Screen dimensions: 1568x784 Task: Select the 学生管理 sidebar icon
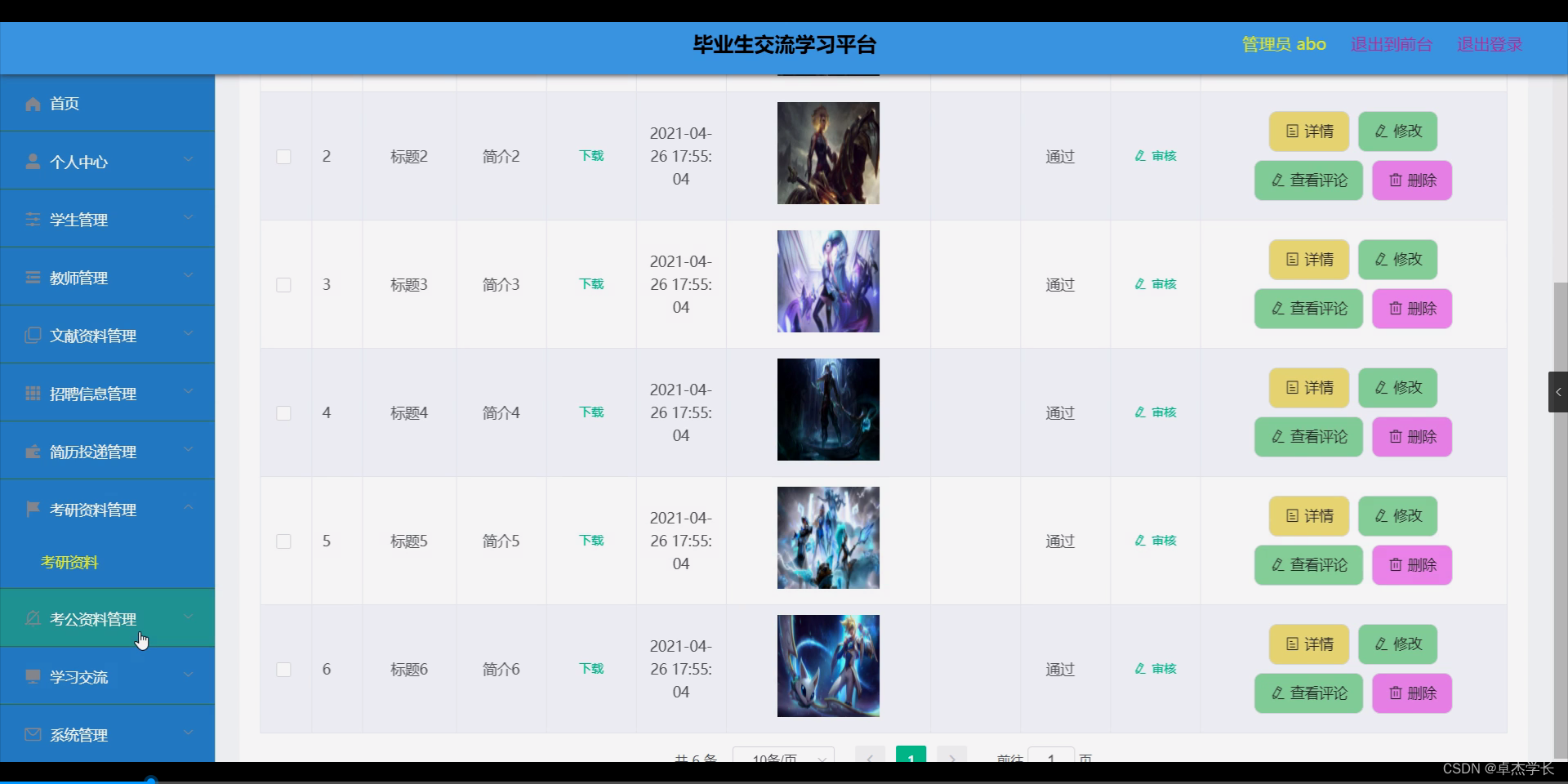(33, 219)
